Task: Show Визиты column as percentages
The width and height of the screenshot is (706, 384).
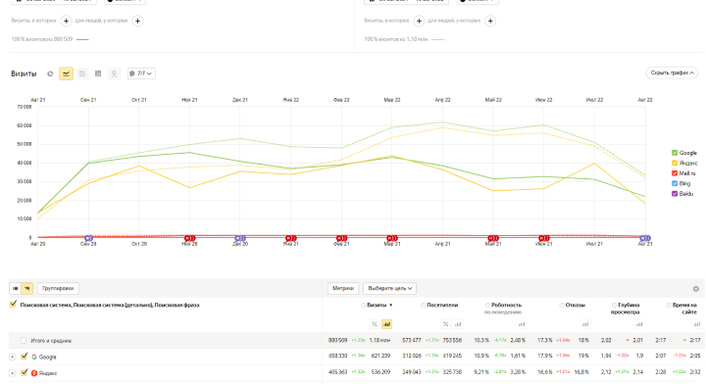Action: click(x=374, y=324)
